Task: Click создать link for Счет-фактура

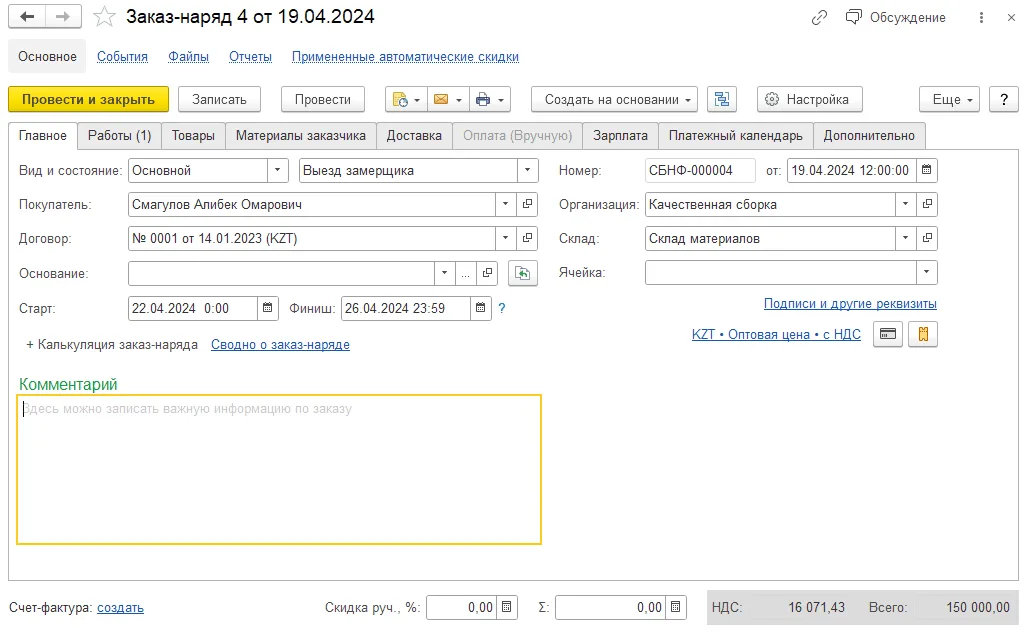Action: (120, 608)
